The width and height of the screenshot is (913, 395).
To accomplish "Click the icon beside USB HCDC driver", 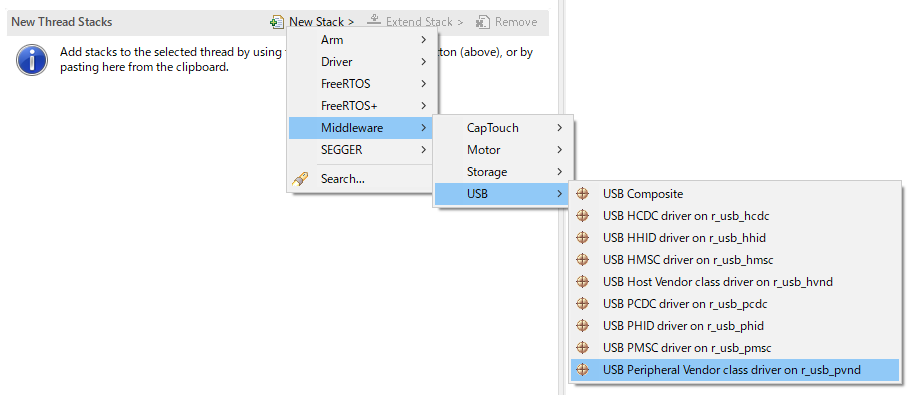I will tap(582, 216).
